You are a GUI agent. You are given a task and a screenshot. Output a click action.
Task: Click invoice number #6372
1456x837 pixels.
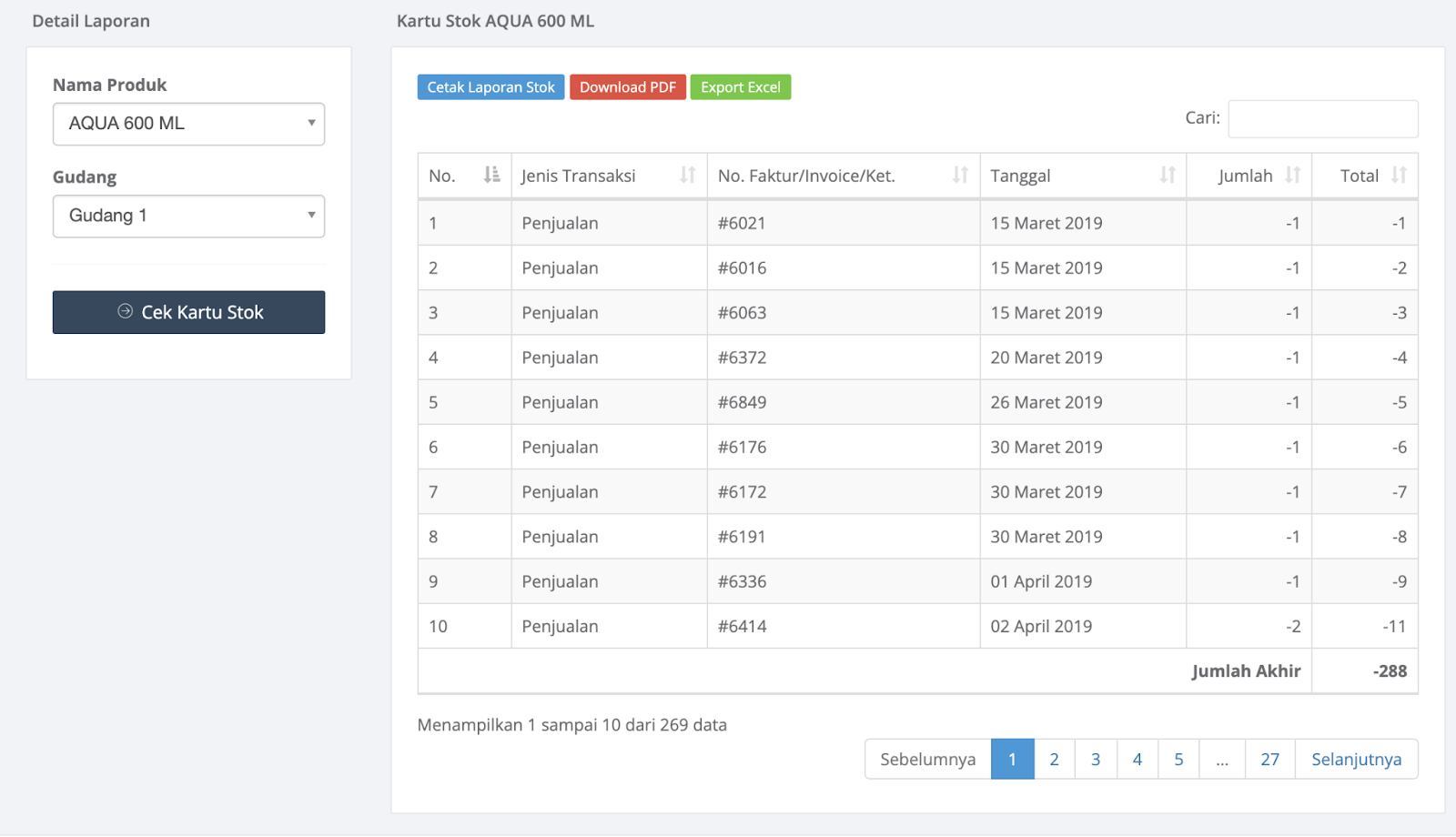742,358
